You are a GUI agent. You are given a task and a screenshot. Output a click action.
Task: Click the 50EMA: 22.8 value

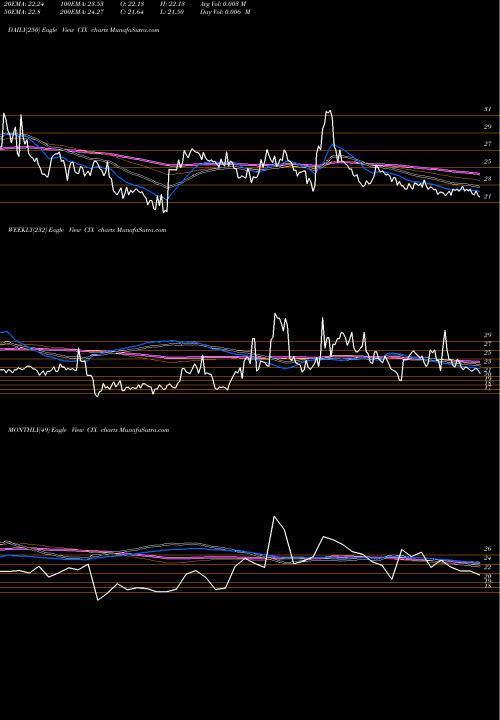pos(22,12)
